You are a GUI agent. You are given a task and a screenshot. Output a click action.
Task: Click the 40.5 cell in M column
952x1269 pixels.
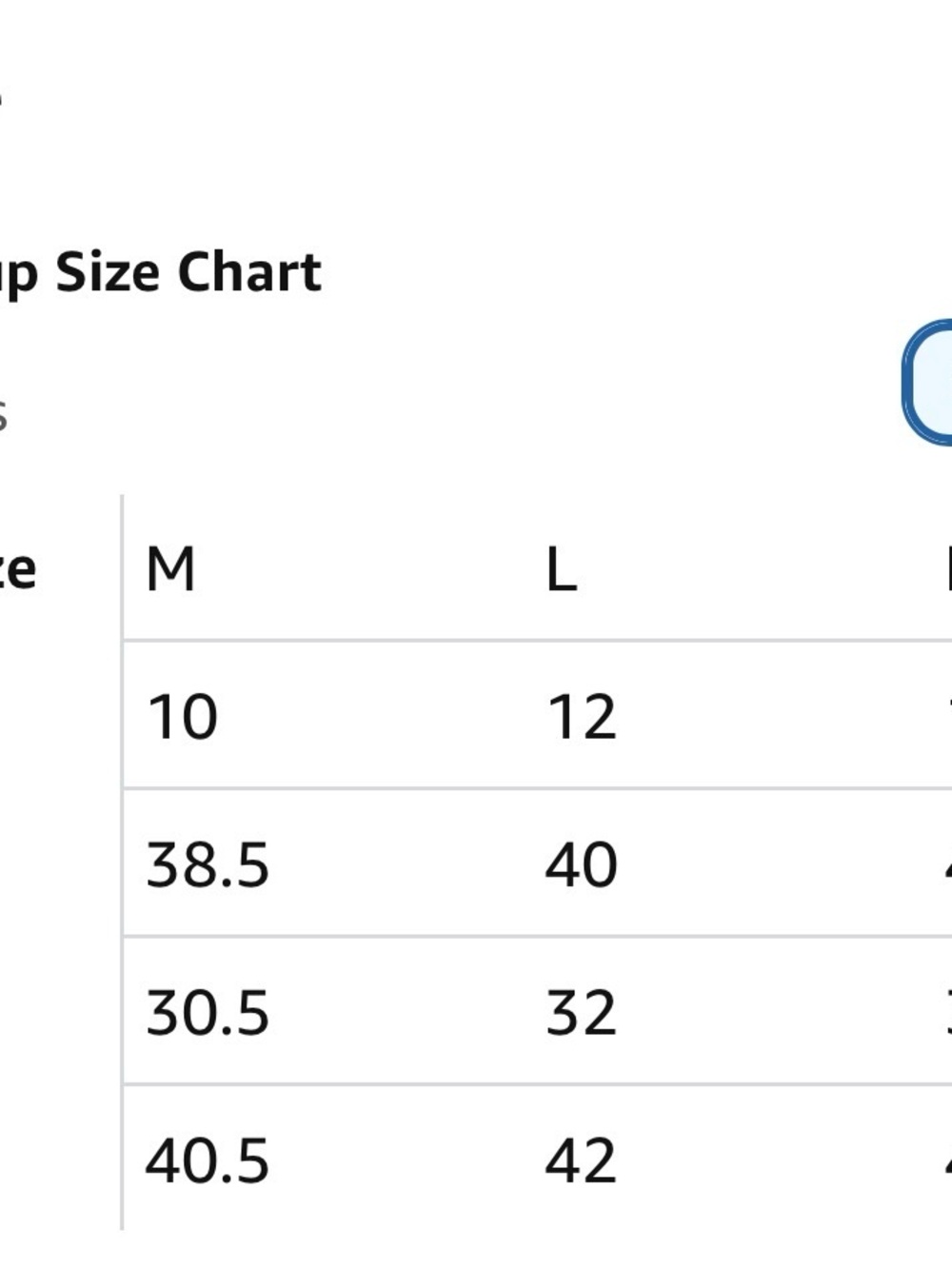tap(208, 1160)
